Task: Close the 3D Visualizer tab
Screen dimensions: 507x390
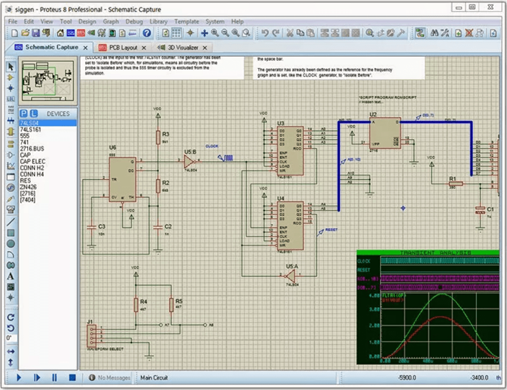Action: coord(205,48)
